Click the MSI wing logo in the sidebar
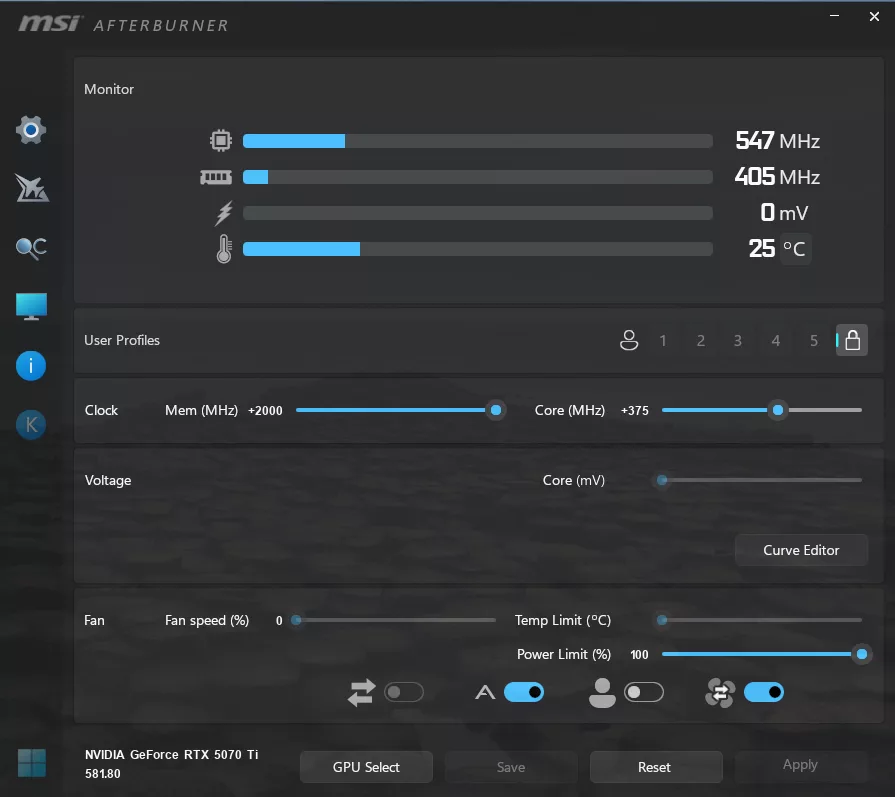 (30, 188)
